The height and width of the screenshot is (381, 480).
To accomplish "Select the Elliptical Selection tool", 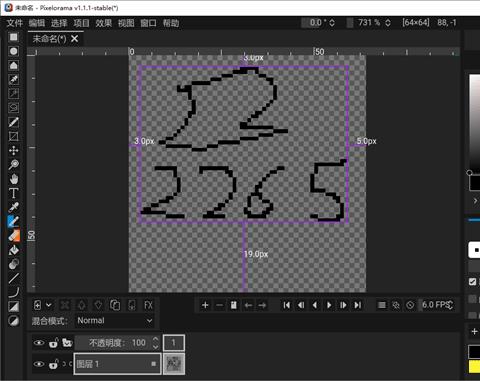I will coord(14,51).
